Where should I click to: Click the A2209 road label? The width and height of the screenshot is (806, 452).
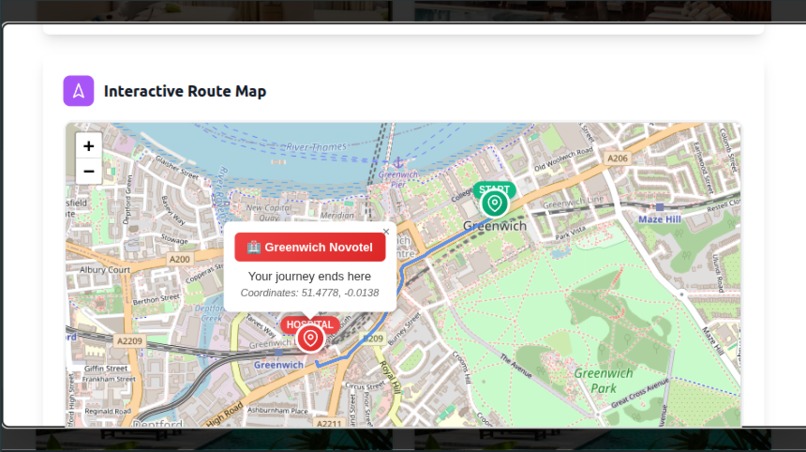(x=129, y=341)
